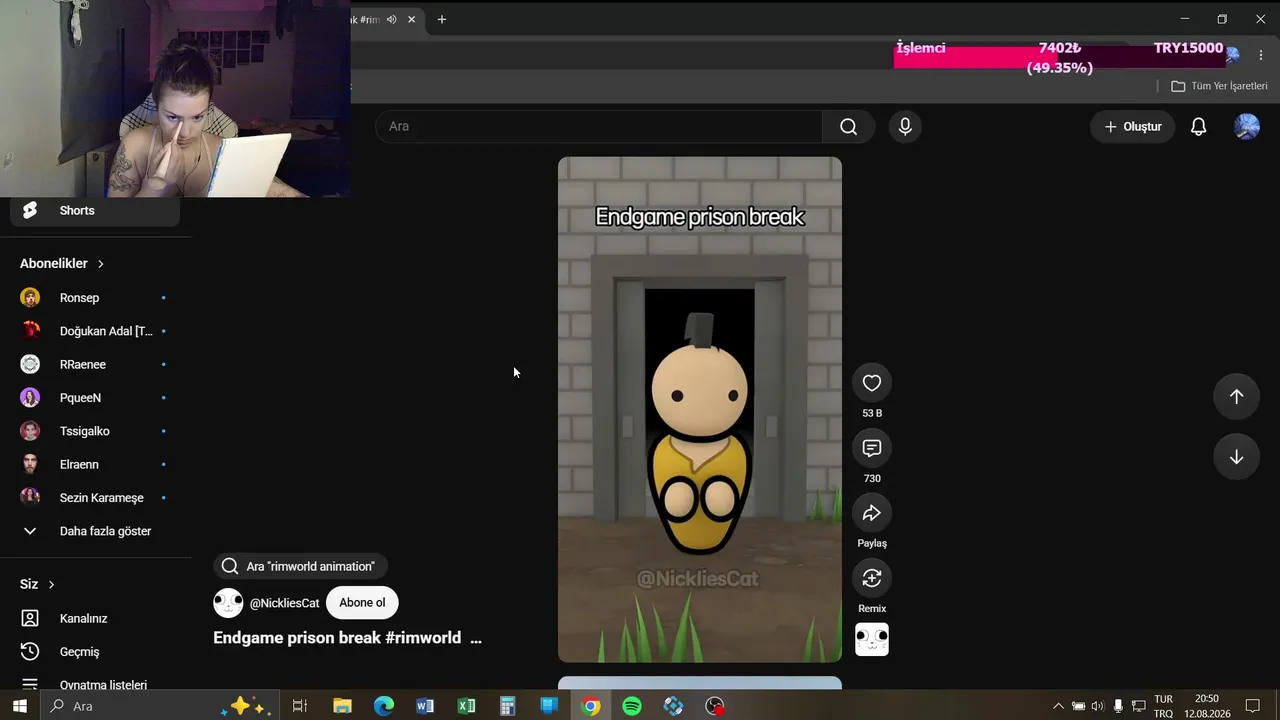Expand the Siz section arrow
The width and height of the screenshot is (1280, 720).
pos(51,584)
